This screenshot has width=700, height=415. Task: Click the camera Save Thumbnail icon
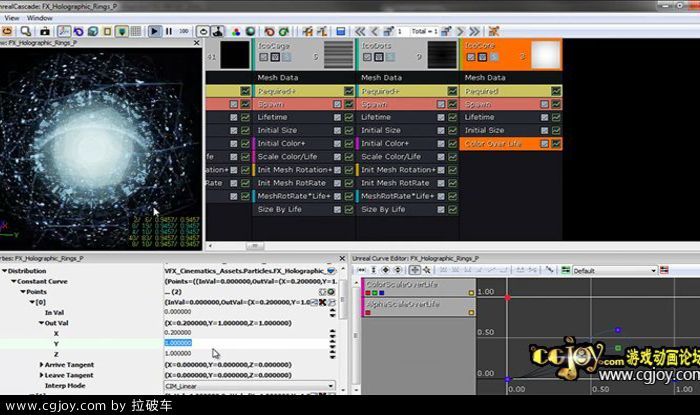coord(45,31)
